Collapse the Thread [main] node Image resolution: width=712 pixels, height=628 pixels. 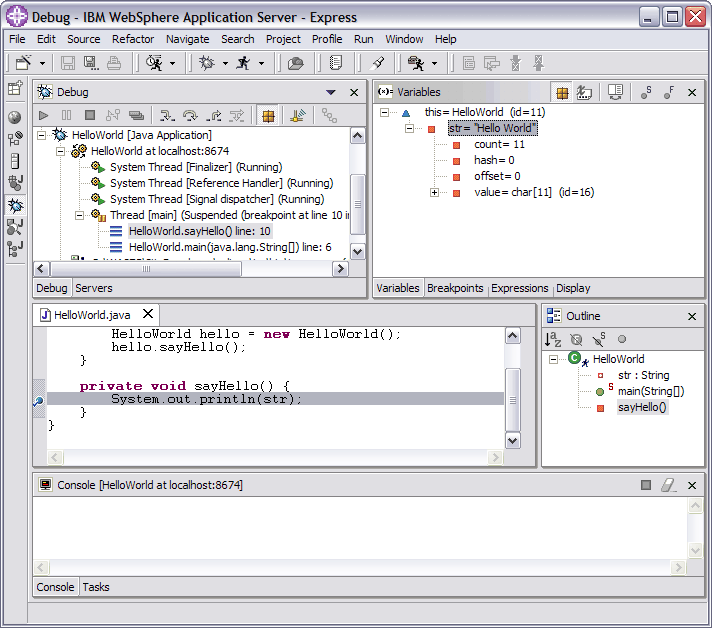[x=80, y=215]
